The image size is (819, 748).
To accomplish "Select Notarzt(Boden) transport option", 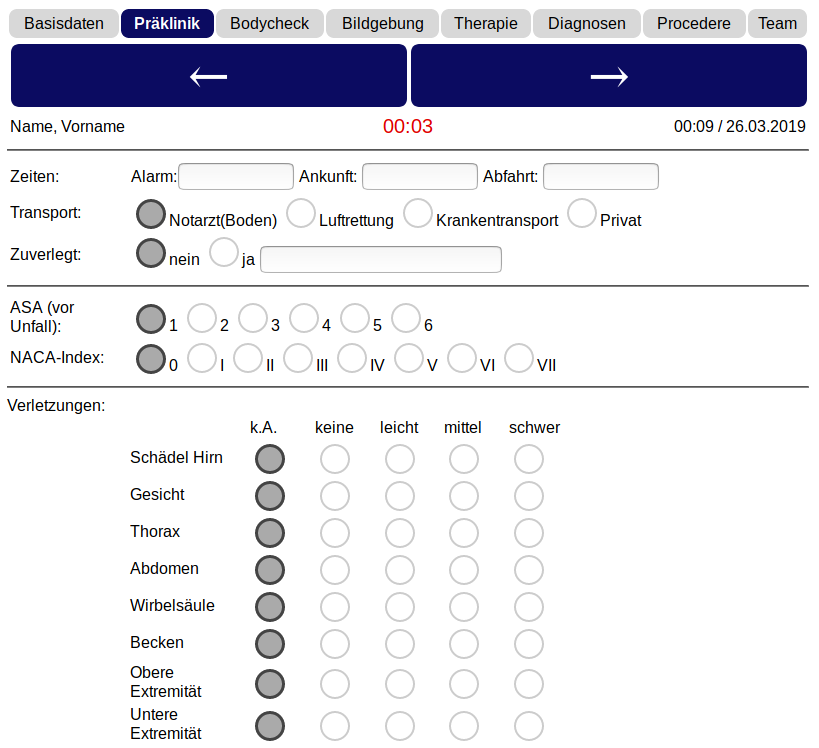I will [151, 214].
